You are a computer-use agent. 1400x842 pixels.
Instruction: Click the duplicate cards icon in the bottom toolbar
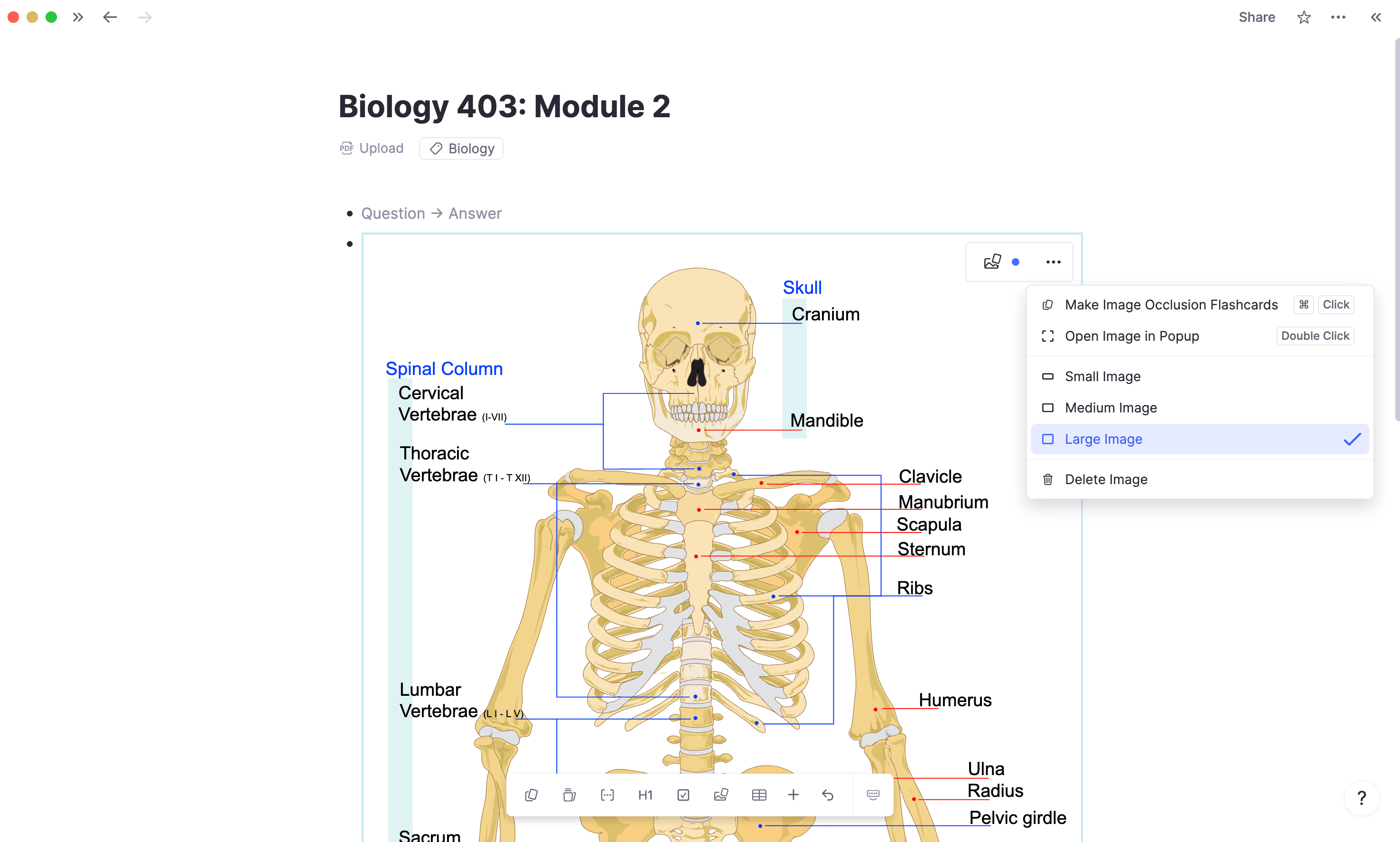coord(532,795)
